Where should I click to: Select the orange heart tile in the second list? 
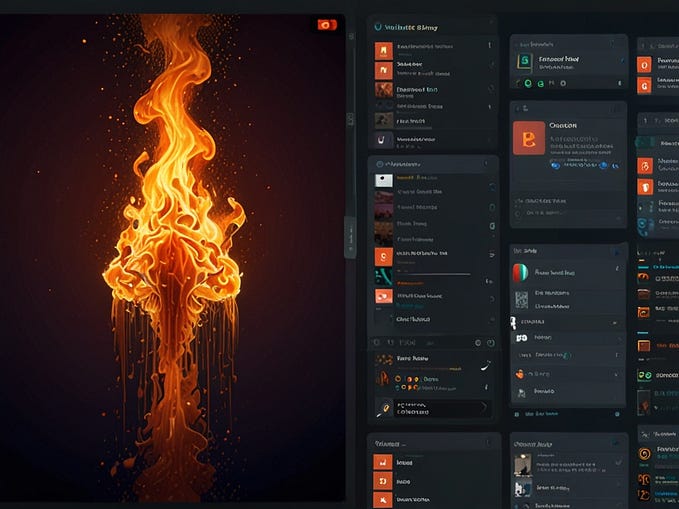pyautogui.click(x=384, y=296)
